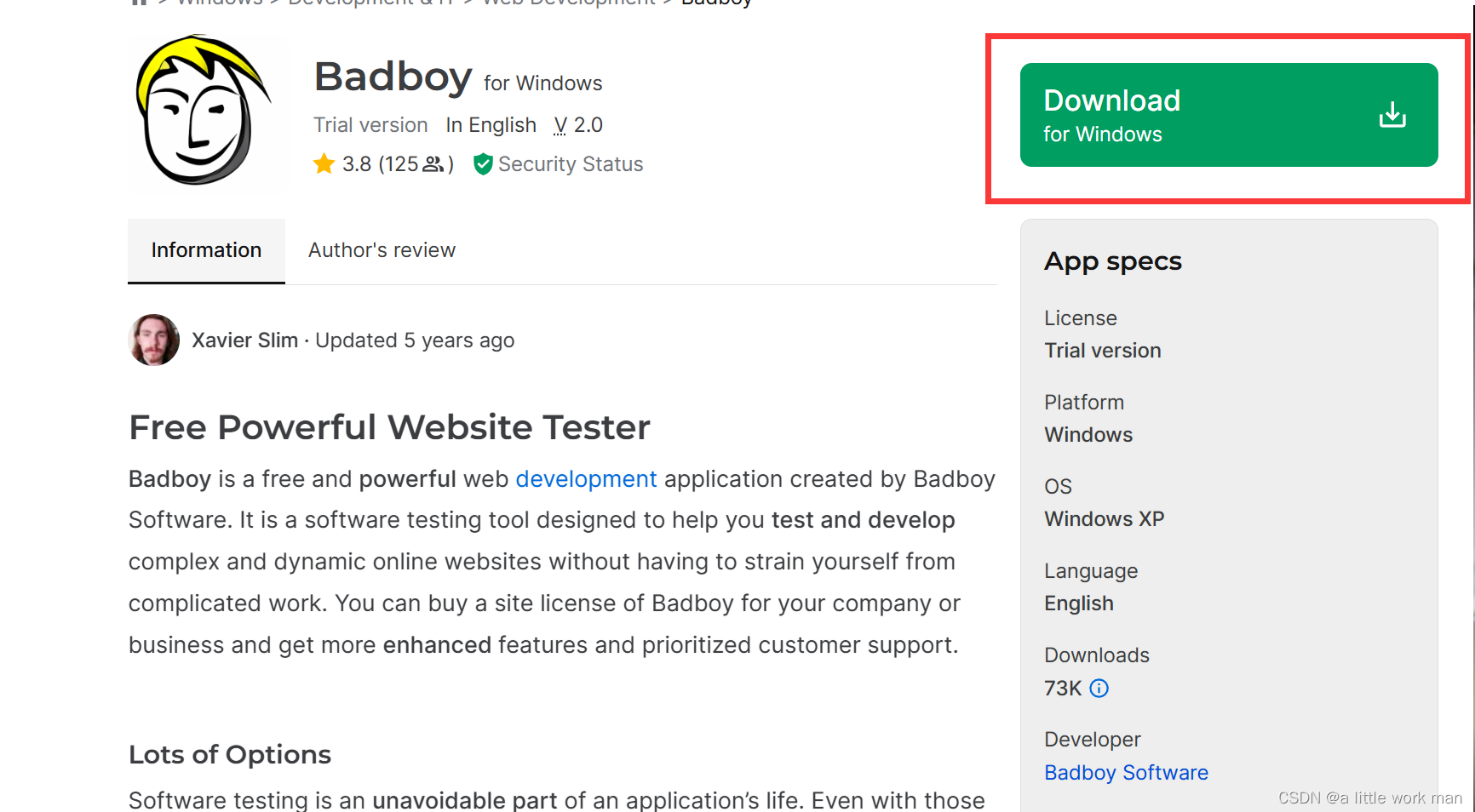Image resolution: width=1475 pixels, height=812 pixels.
Task: Switch to the Author's review tab
Action: pyautogui.click(x=382, y=250)
